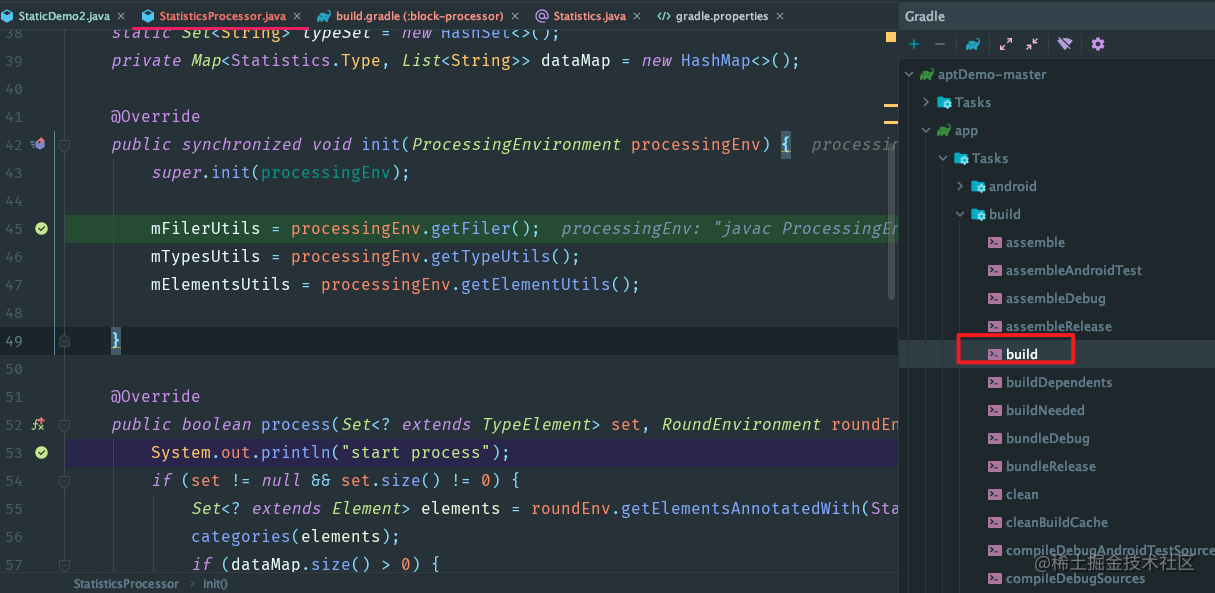The width and height of the screenshot is (1215, 593).
Task: Select the compileDebugAndroidTestSources Gradle task
Action: pyautogui.click(x=1108, y=550)
